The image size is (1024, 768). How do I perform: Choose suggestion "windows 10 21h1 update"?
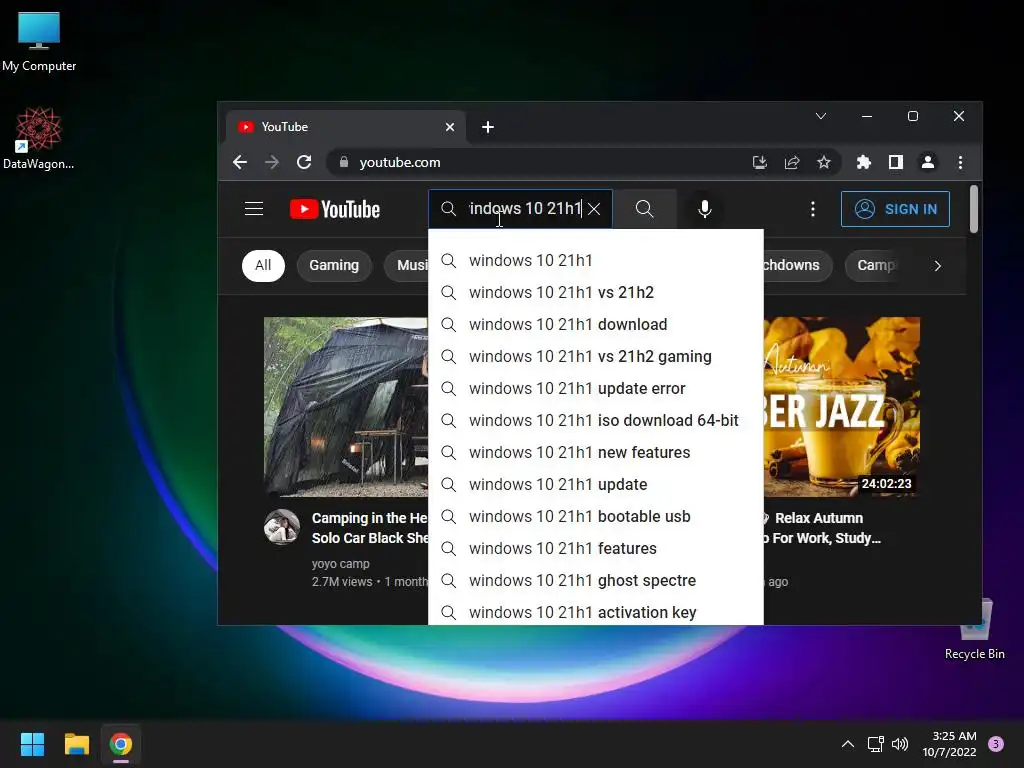click(x=596, y=485)
